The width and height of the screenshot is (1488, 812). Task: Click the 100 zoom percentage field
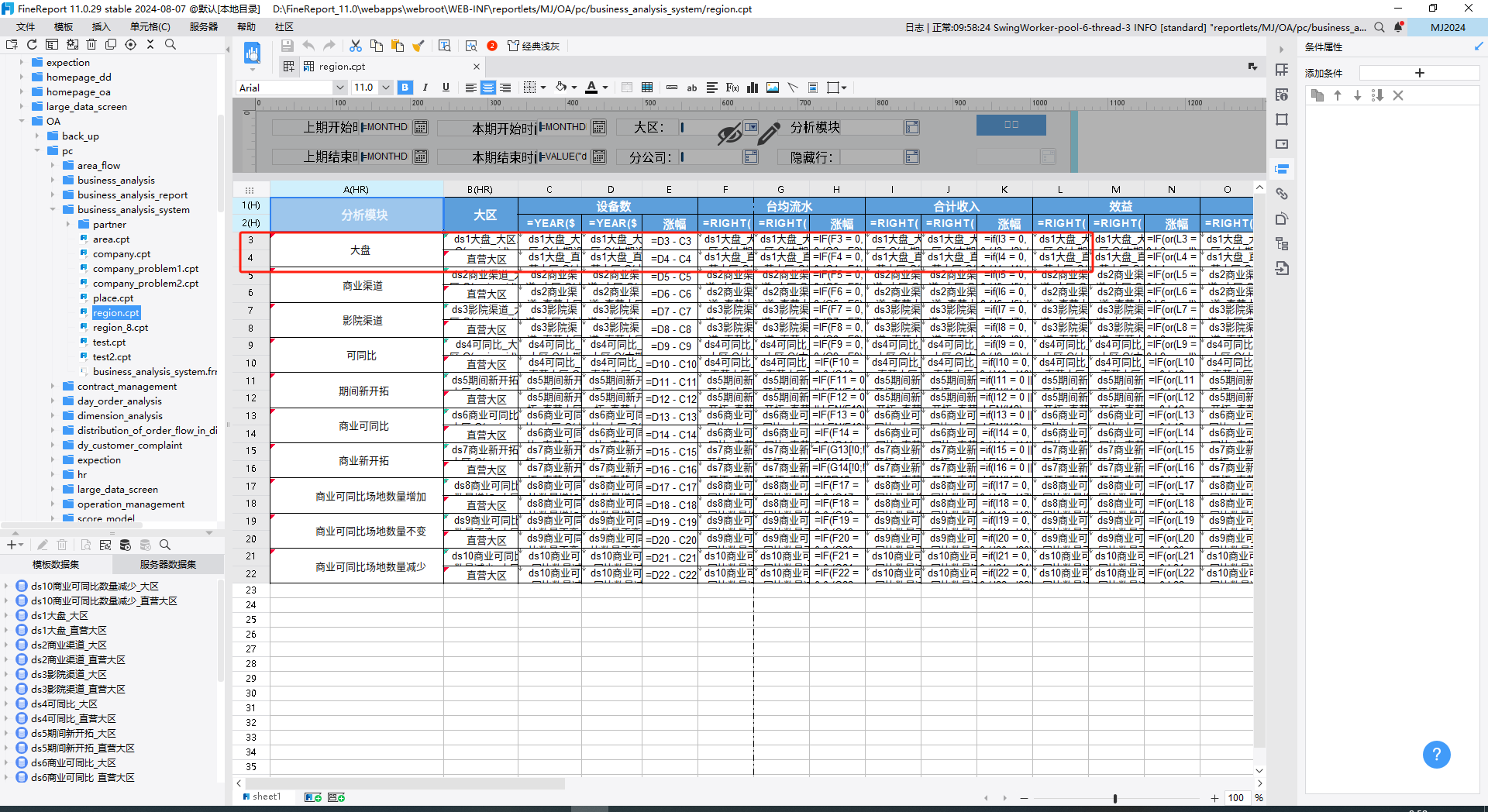1235,797
